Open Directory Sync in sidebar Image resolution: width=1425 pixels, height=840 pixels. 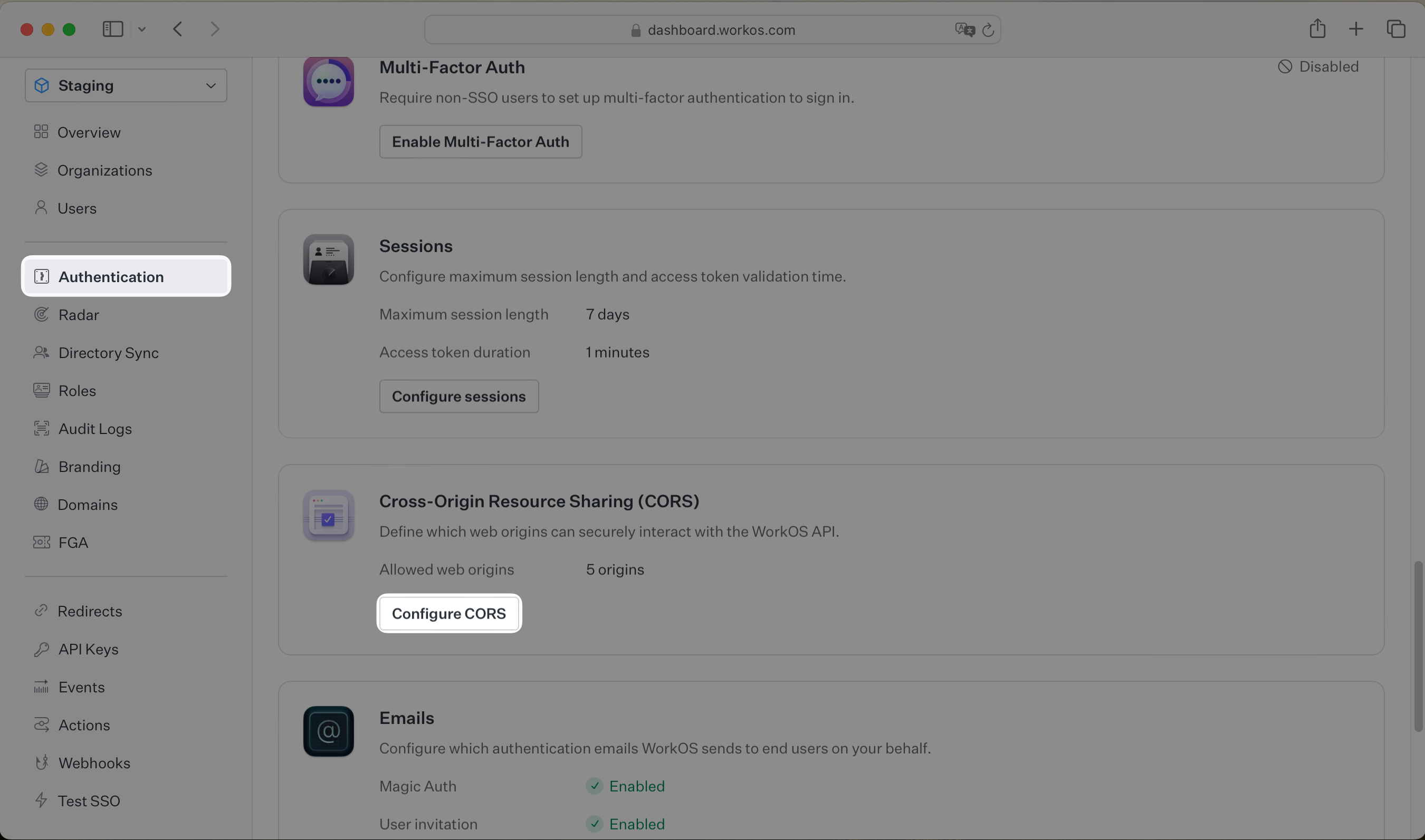108,353
